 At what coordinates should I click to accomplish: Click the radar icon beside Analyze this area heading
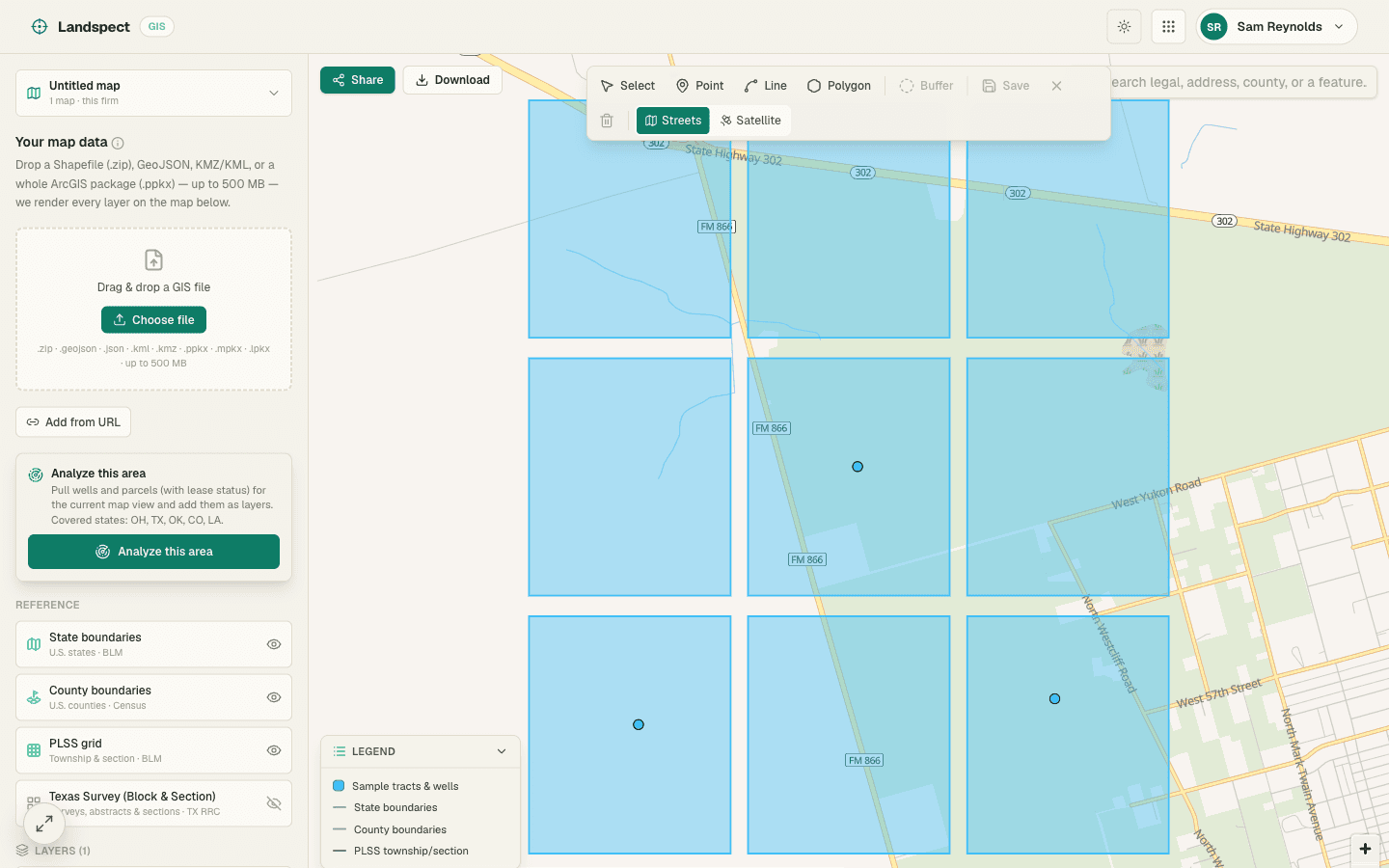coord(36,475)
